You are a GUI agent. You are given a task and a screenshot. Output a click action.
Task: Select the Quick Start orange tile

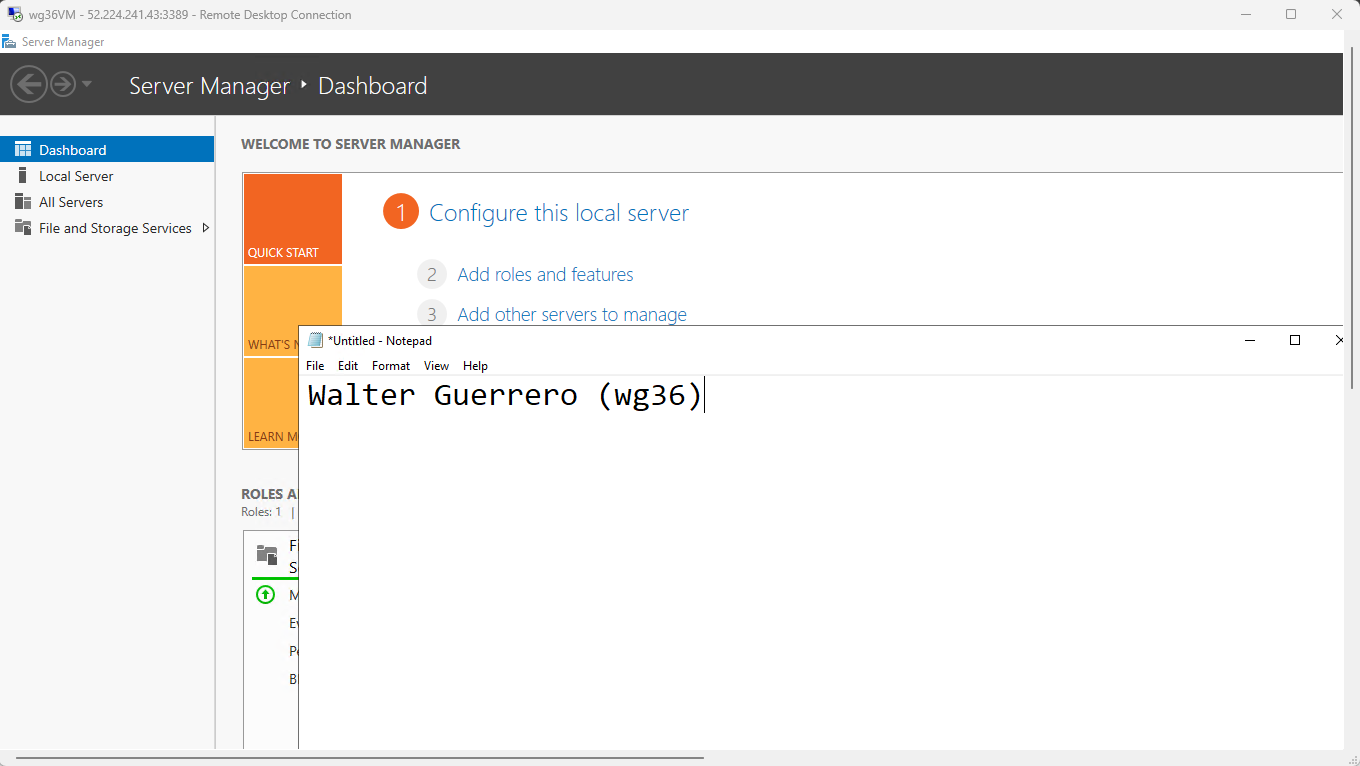tap(292, 219)
